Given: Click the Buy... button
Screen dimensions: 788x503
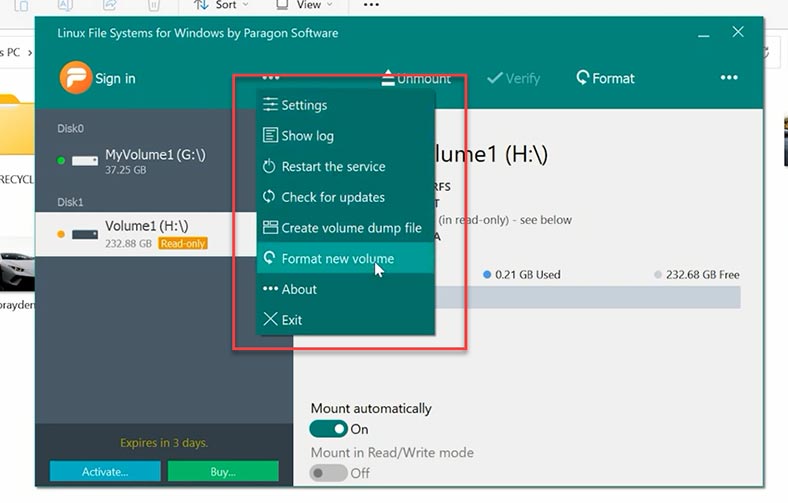Looking at the screenshot, I should (223, 471).
